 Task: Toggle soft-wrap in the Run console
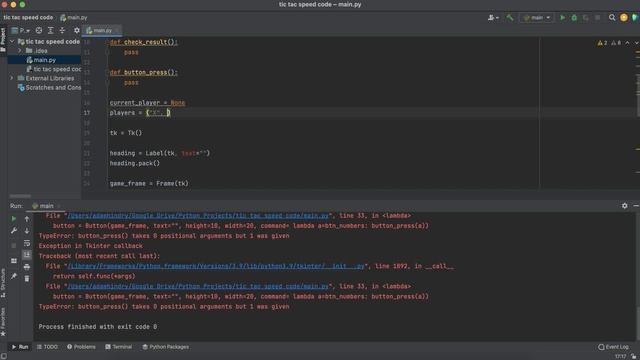coord(27,243)
